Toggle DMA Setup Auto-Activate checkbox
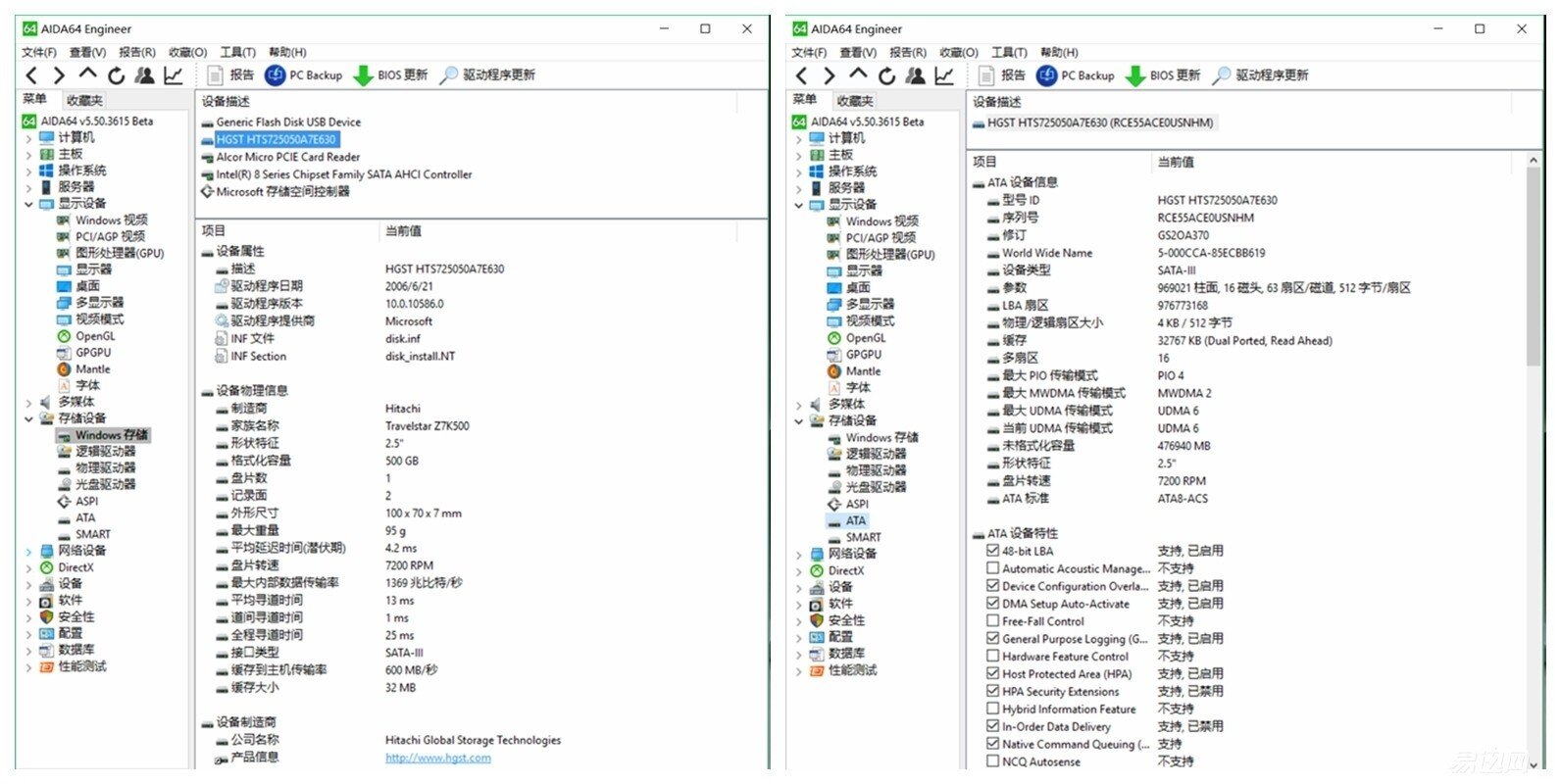The image size is (1561, 784). pos(992,604)
